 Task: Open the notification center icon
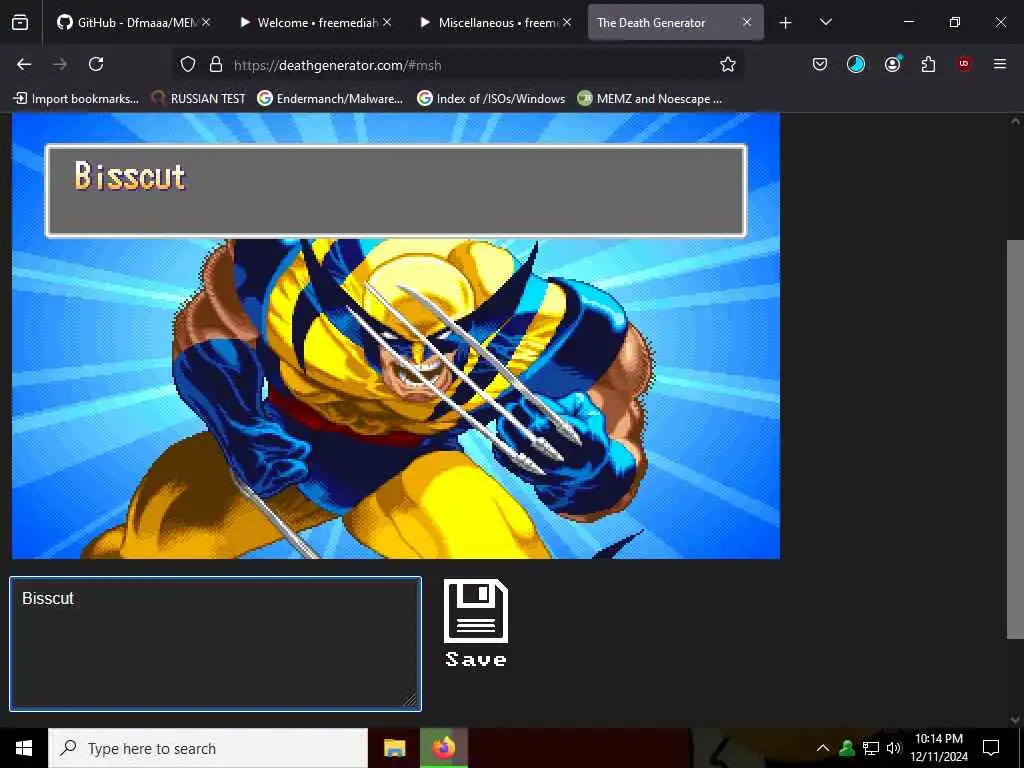point(991,748)
